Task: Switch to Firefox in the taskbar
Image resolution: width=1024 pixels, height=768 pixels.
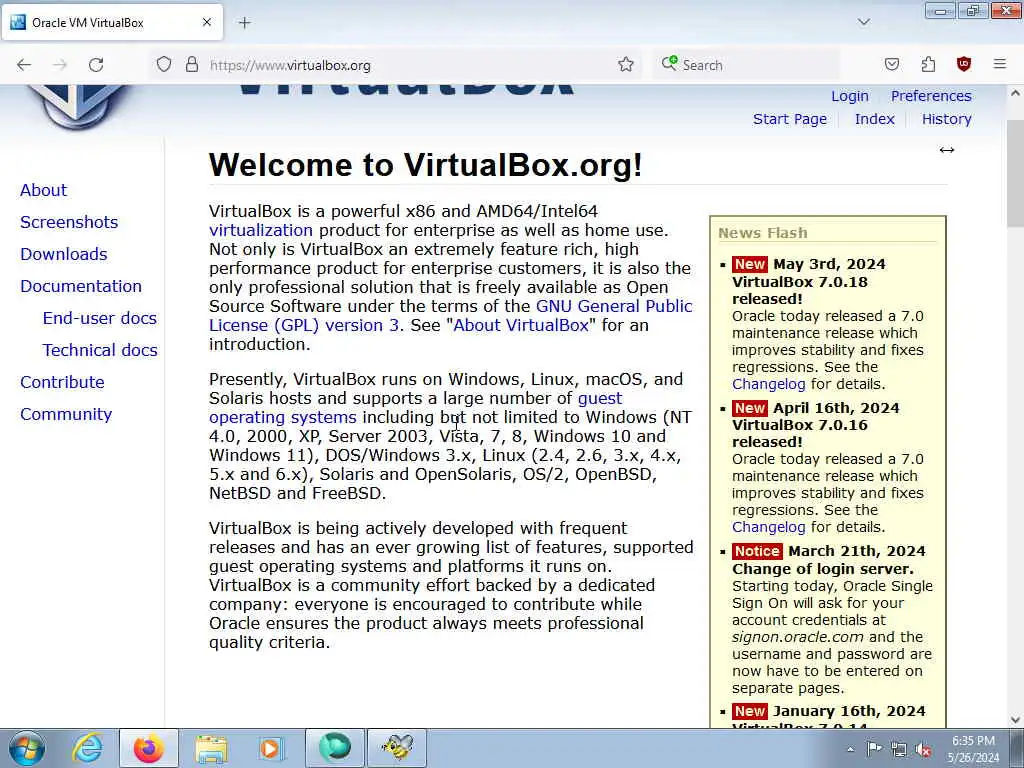Action: tap(148, 748)
